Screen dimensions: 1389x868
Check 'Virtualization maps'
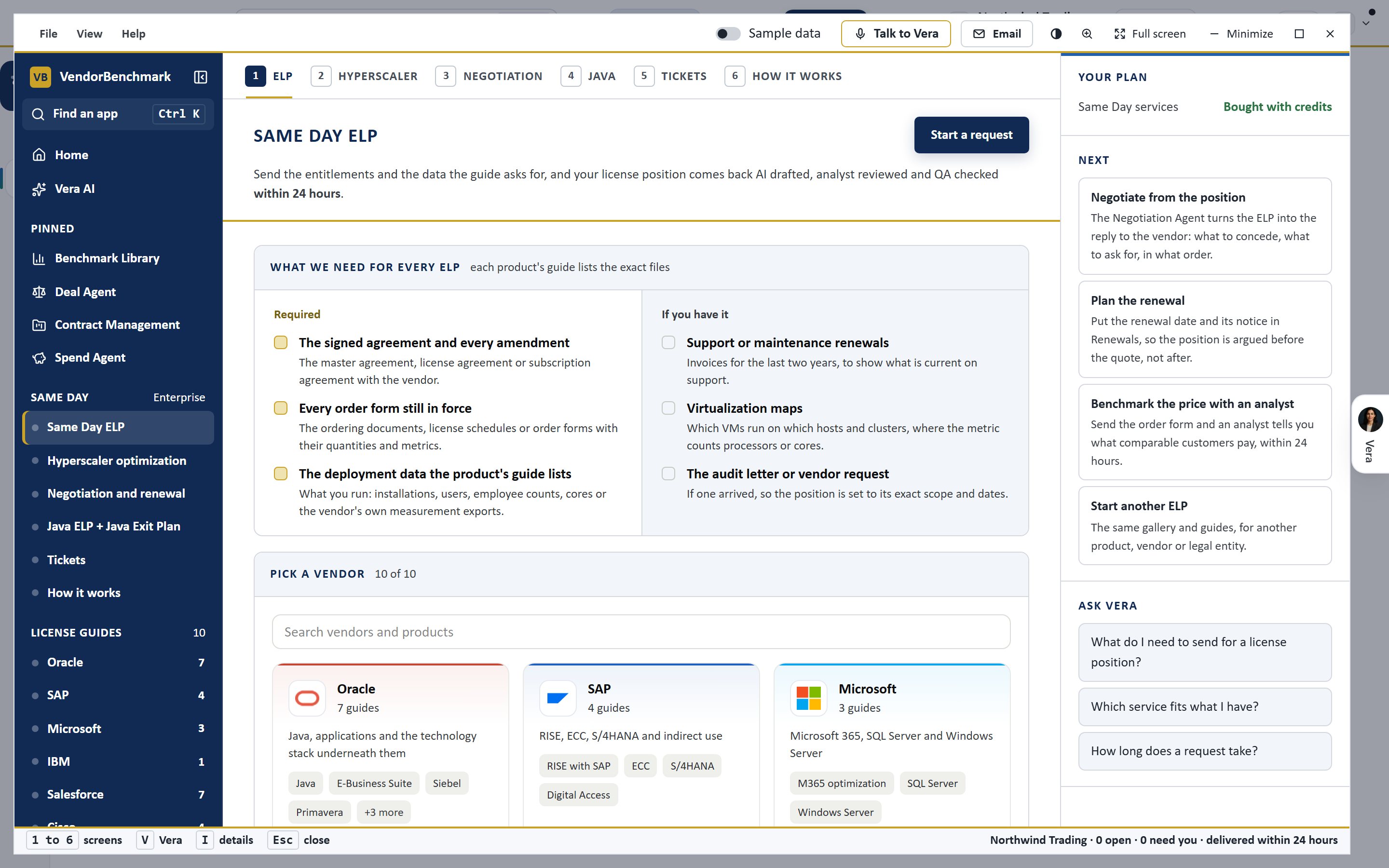(668, 408)
